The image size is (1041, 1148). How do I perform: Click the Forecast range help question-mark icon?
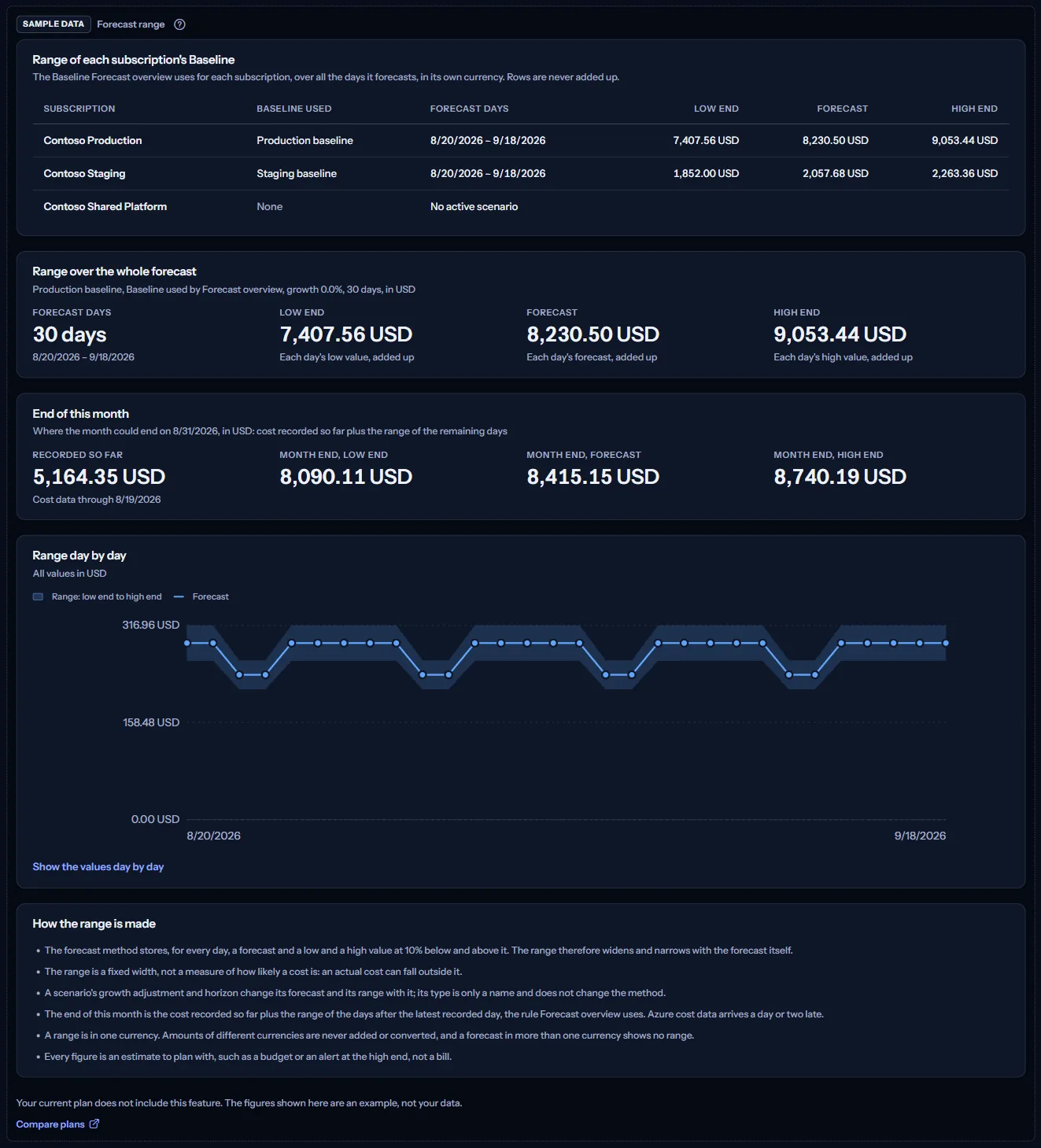(x=179, y=24)
